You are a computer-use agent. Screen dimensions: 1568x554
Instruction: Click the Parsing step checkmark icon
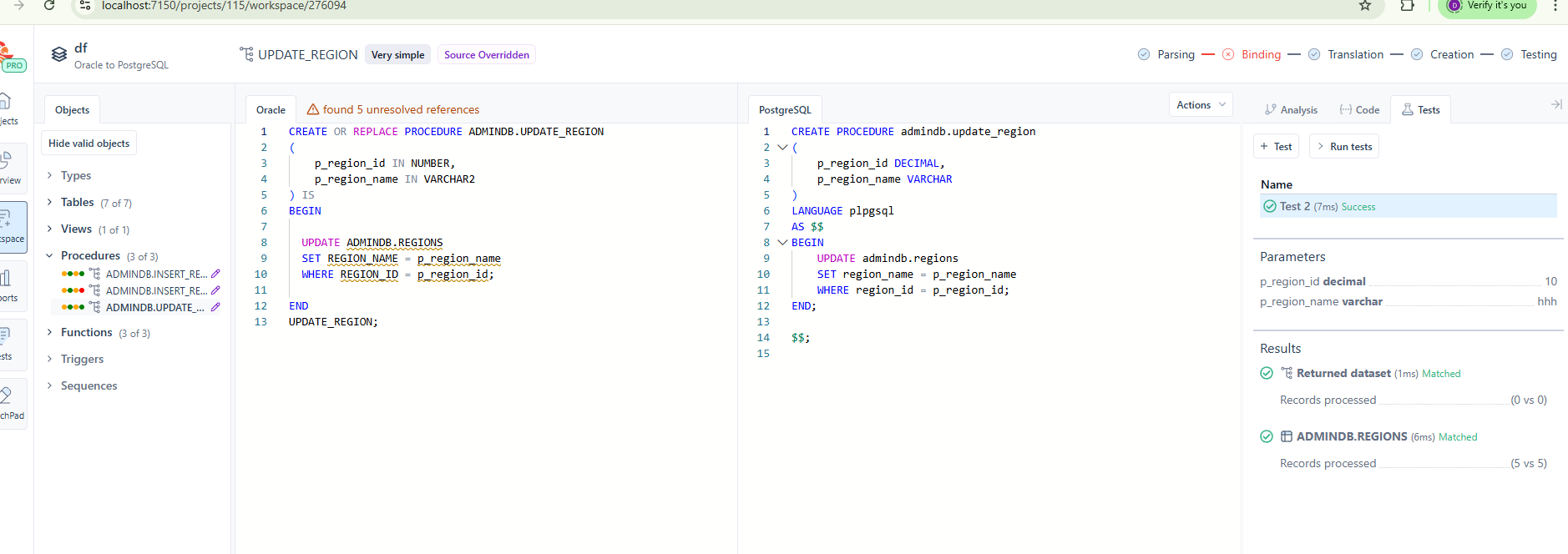coord(1143,54)
